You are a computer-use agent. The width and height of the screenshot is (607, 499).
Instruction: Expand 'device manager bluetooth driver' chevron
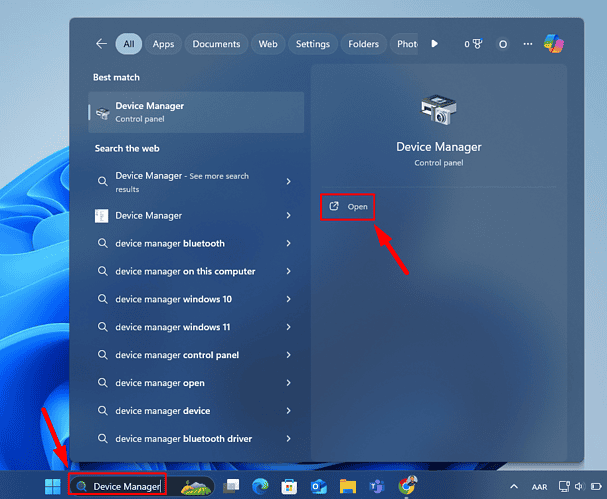pyautogui.click(x=288, y=439)
